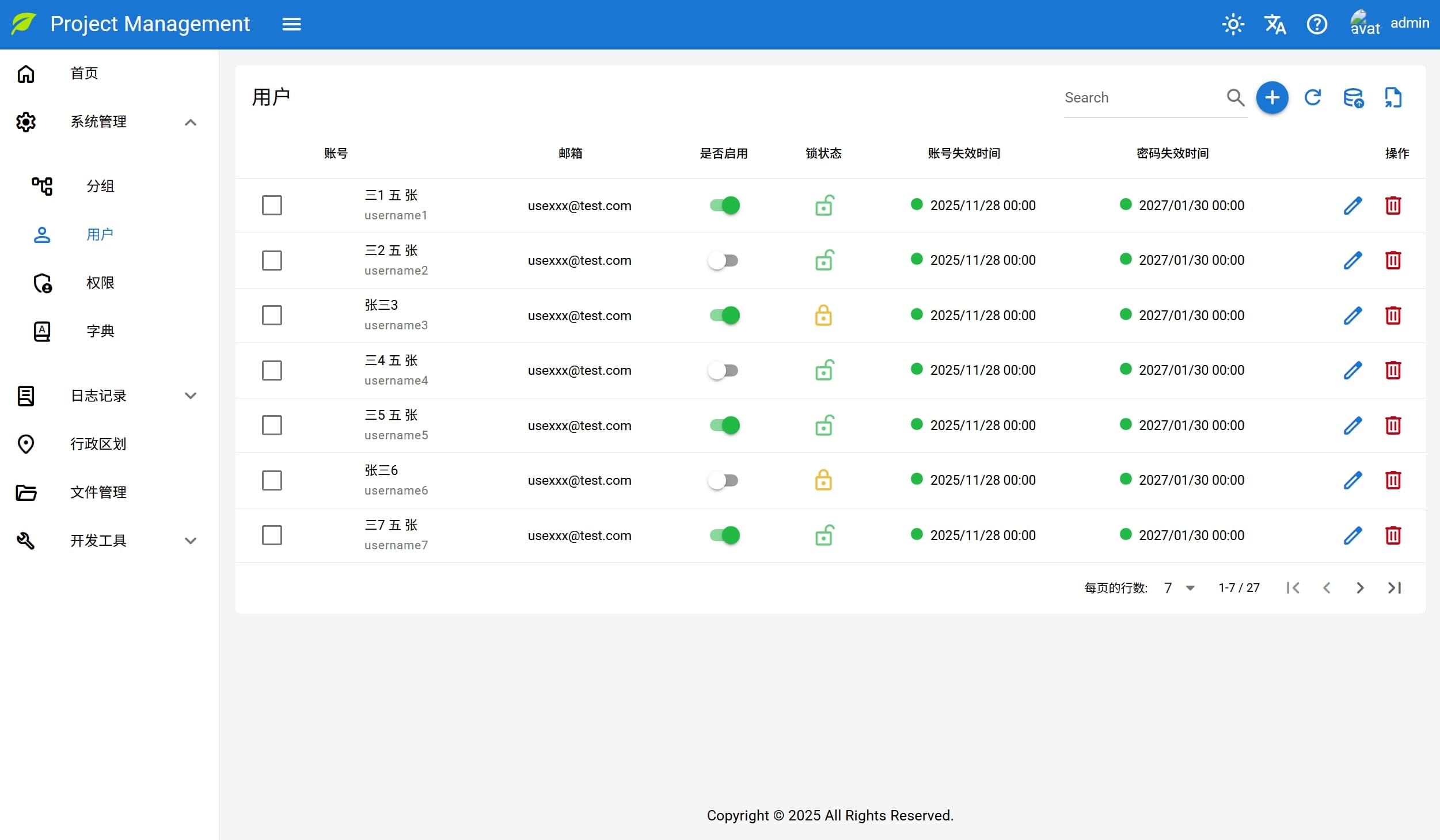Toggle the light/dark theme sun icon
The image size is (1440, 840).
[1233, 24]
